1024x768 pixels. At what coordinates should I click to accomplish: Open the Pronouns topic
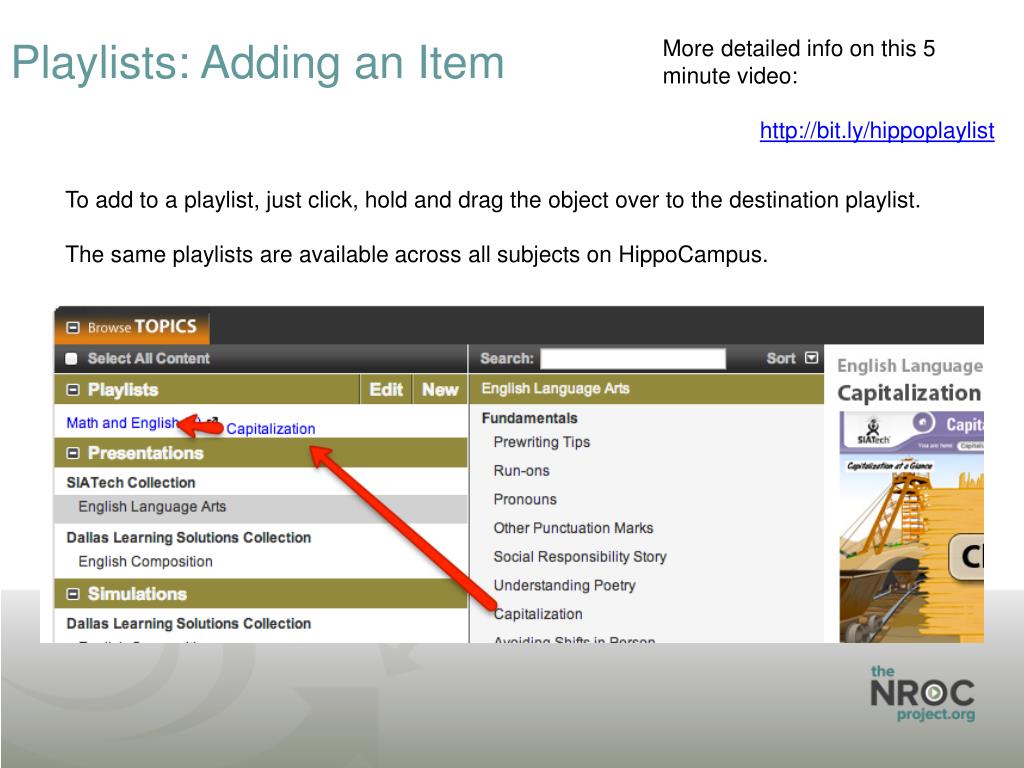click(x=525, y=500)
